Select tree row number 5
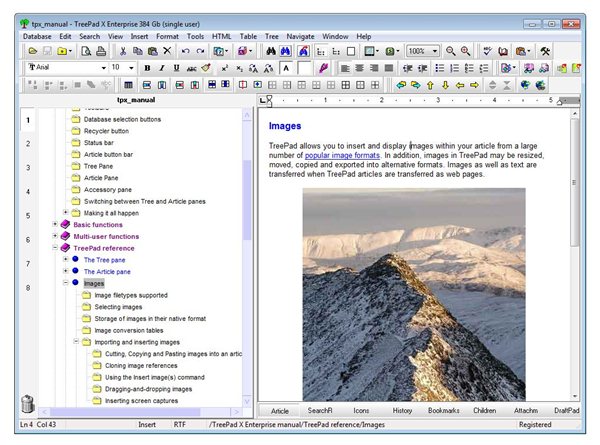The width and height of the screenshot is (600, 445). click(x=28, y=216)
